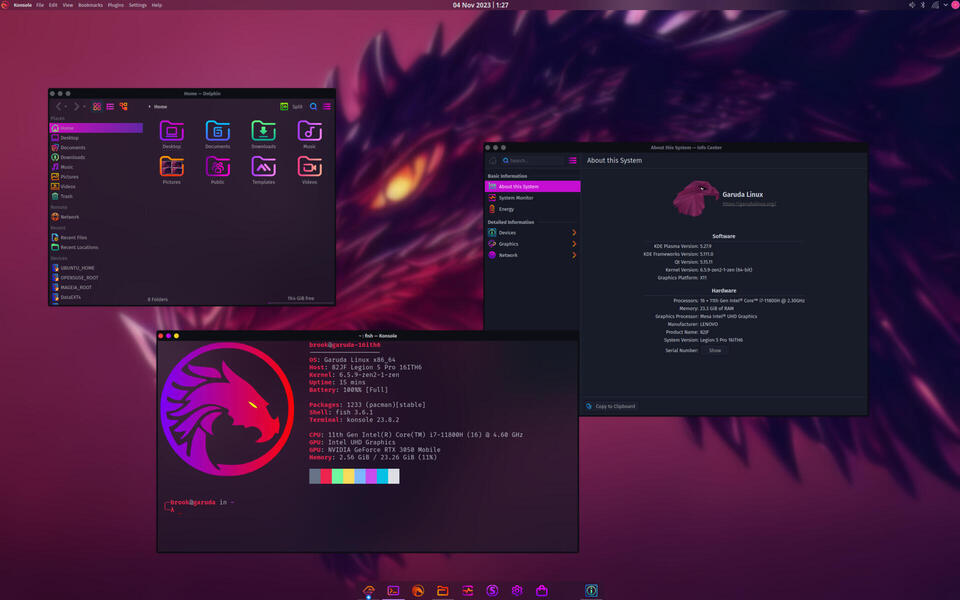Screen dimensions: 960x600
Task: Click Bluetooth icon in system tray
Action: coord(923,5)
